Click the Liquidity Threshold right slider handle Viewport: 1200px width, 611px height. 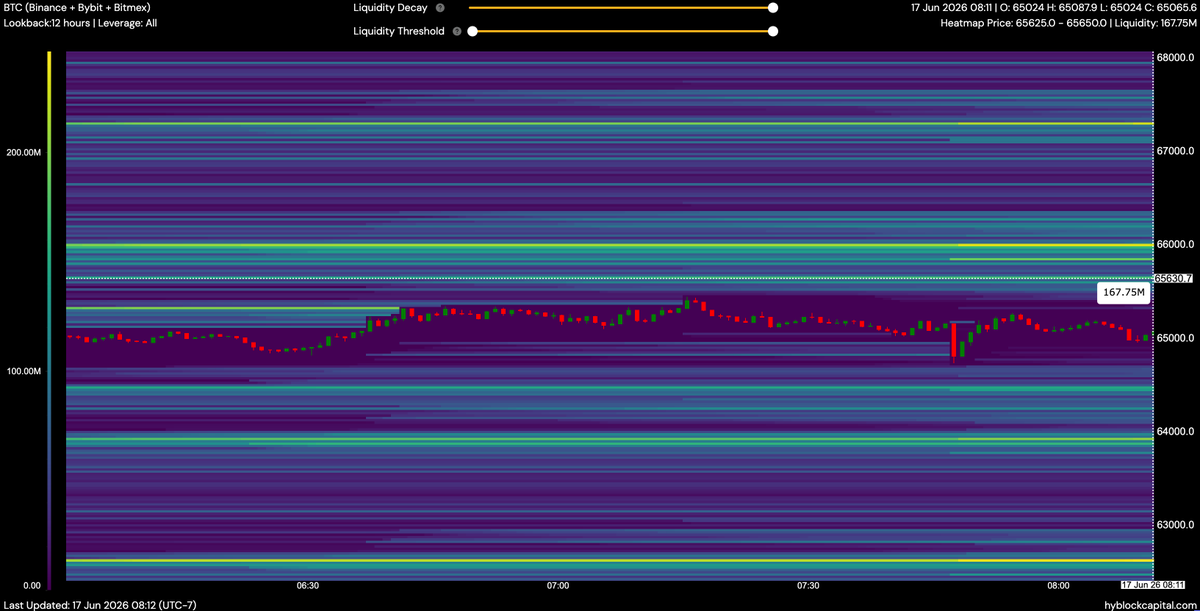[773, 31]
